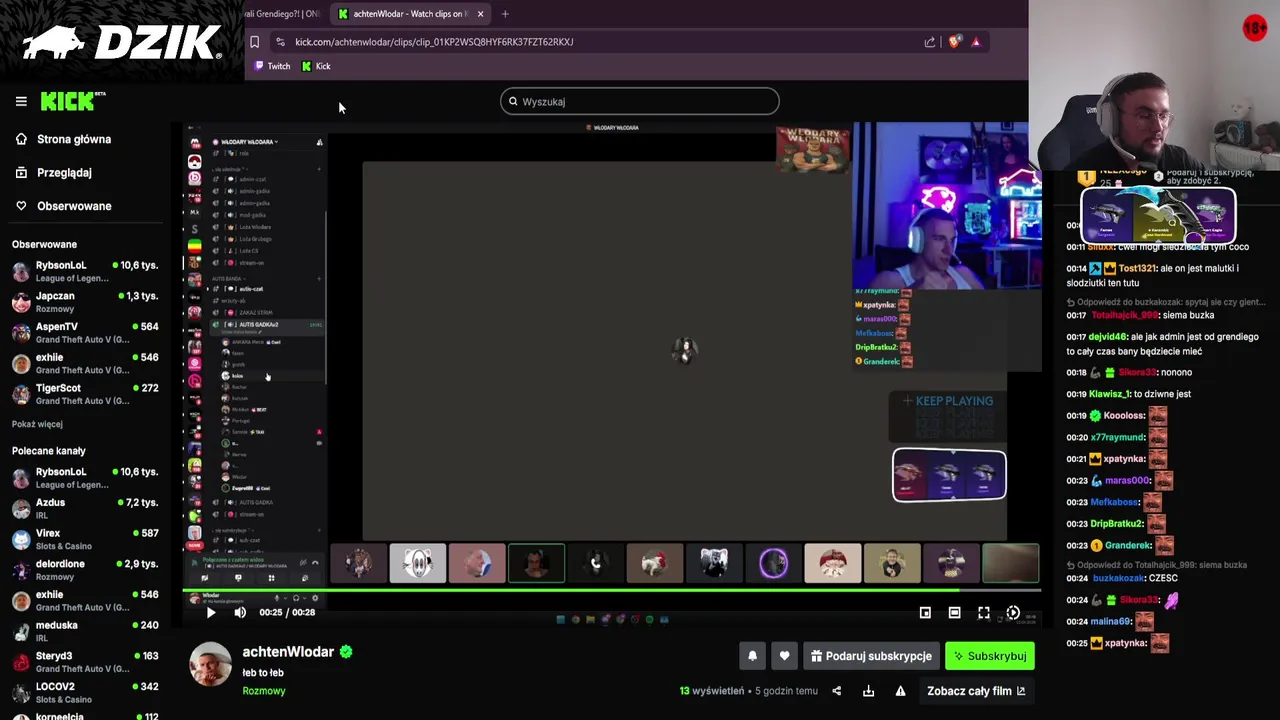This screenshot has width=1280, height=720.
Task: Open AspenTV channel in sidebar
Action: pyautogui.click(x=86, y=333)
